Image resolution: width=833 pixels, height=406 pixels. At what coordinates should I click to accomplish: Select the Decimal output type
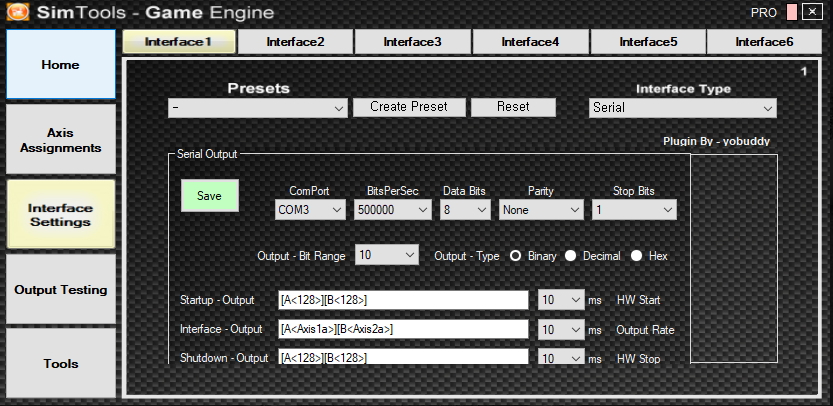point(571,256)
